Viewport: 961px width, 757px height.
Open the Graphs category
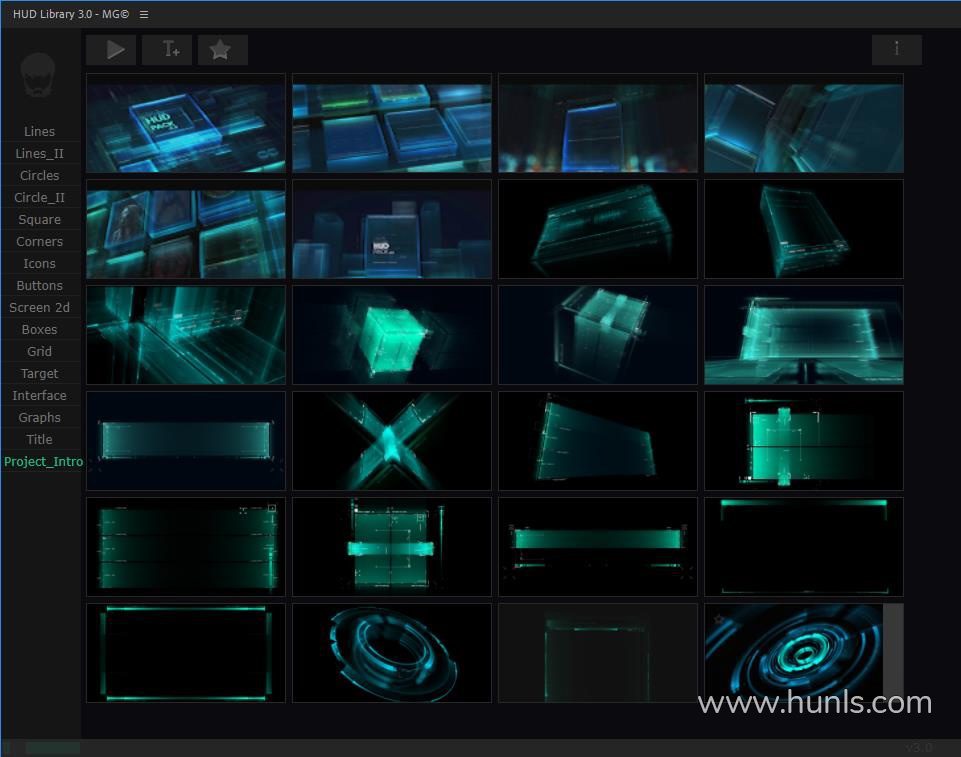pyautogui.click(x=39, y=418)
